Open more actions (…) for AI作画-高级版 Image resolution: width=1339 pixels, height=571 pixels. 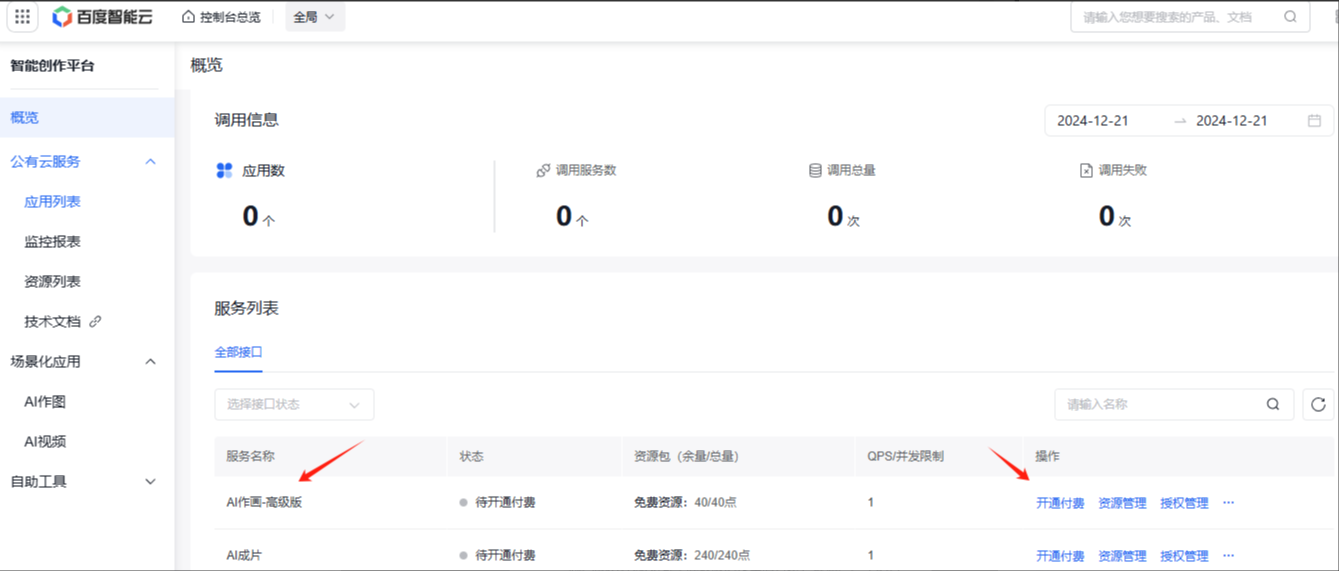click(x=1229, y=502)
